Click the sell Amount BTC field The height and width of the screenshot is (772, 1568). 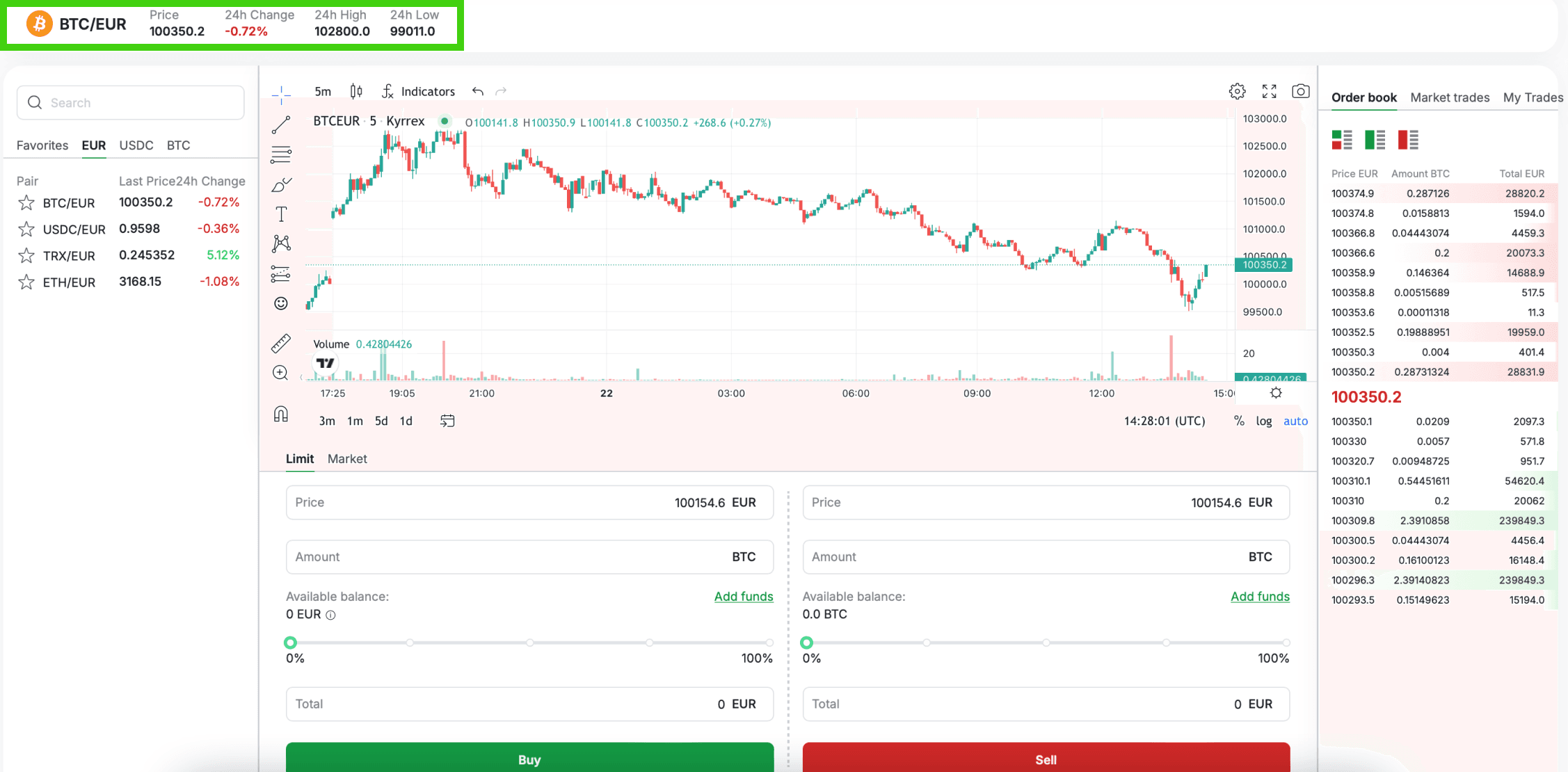click(x=1046, y=556)
